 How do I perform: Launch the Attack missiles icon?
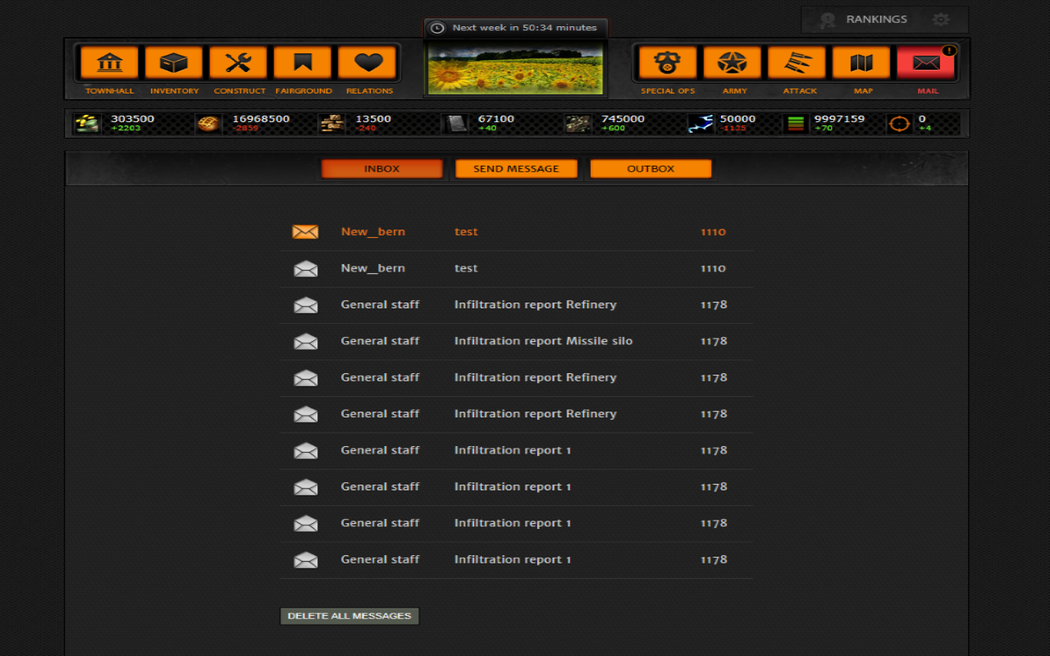pos(797,63)
